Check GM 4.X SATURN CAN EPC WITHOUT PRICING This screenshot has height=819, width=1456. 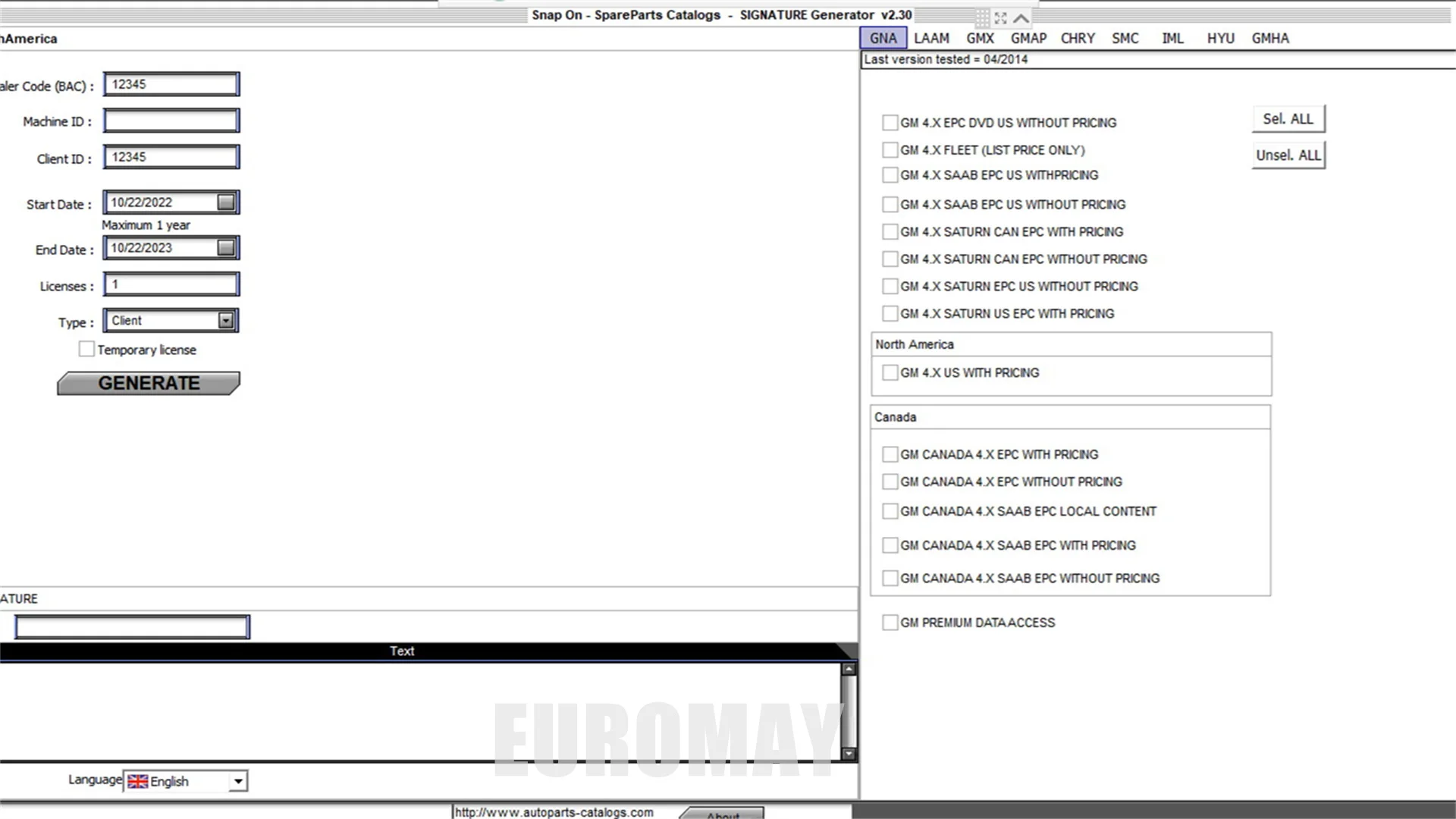point(890,259)
